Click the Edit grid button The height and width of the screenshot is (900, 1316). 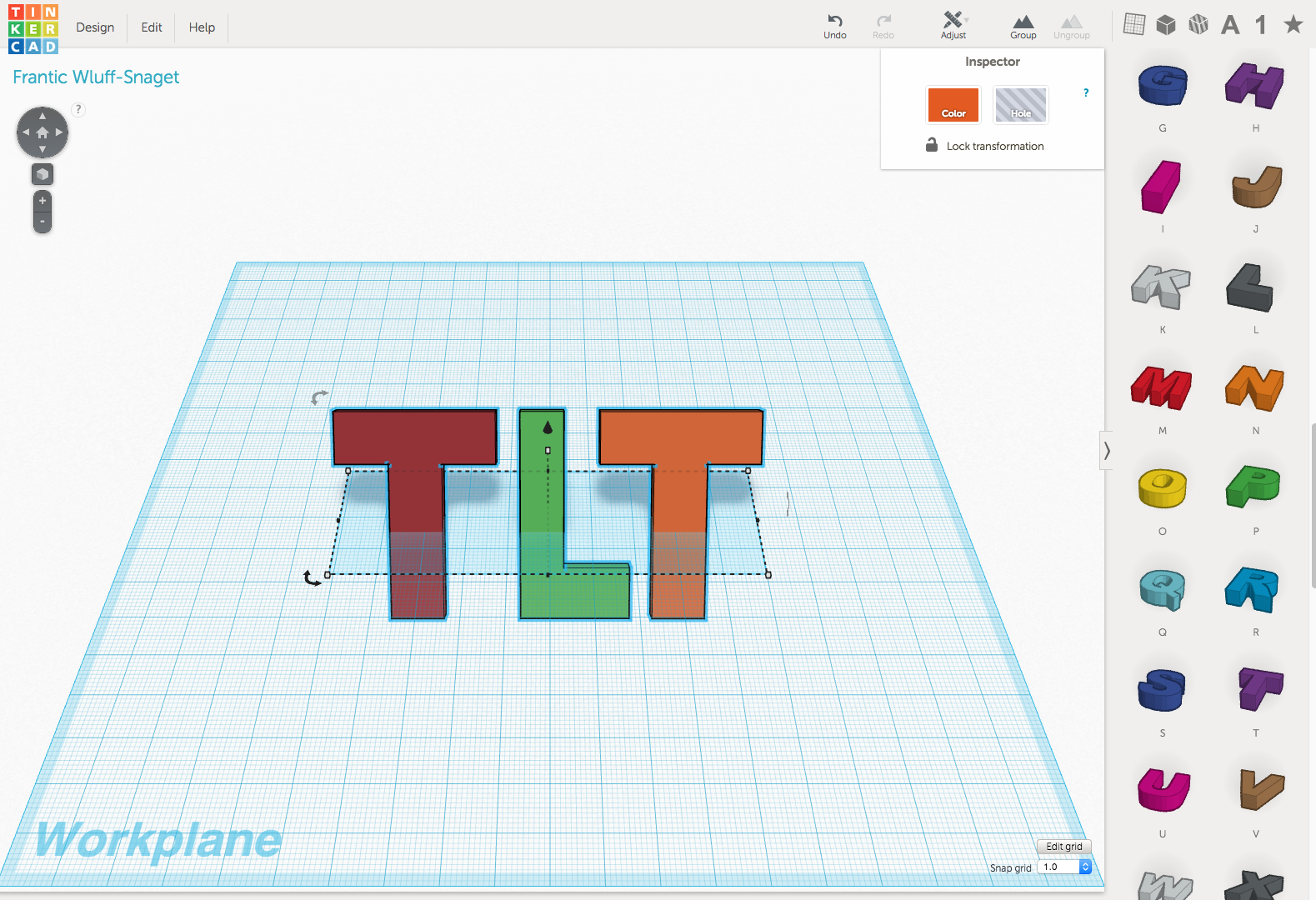pyautogui.click(x=1064, y=847)
